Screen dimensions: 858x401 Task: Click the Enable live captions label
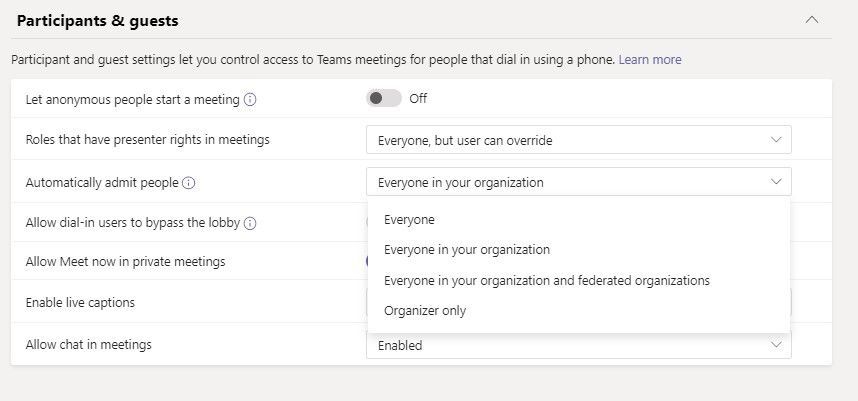(80, 302)
